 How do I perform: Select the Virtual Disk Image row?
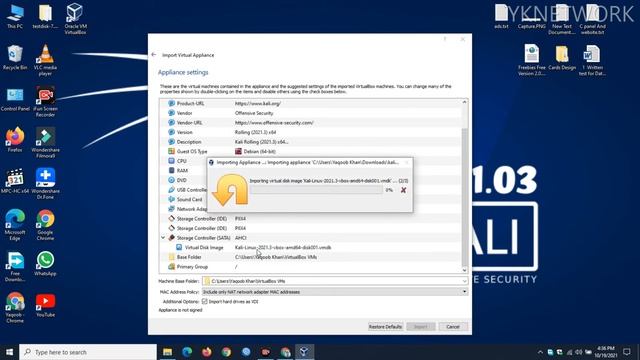(x=310, y=247)
